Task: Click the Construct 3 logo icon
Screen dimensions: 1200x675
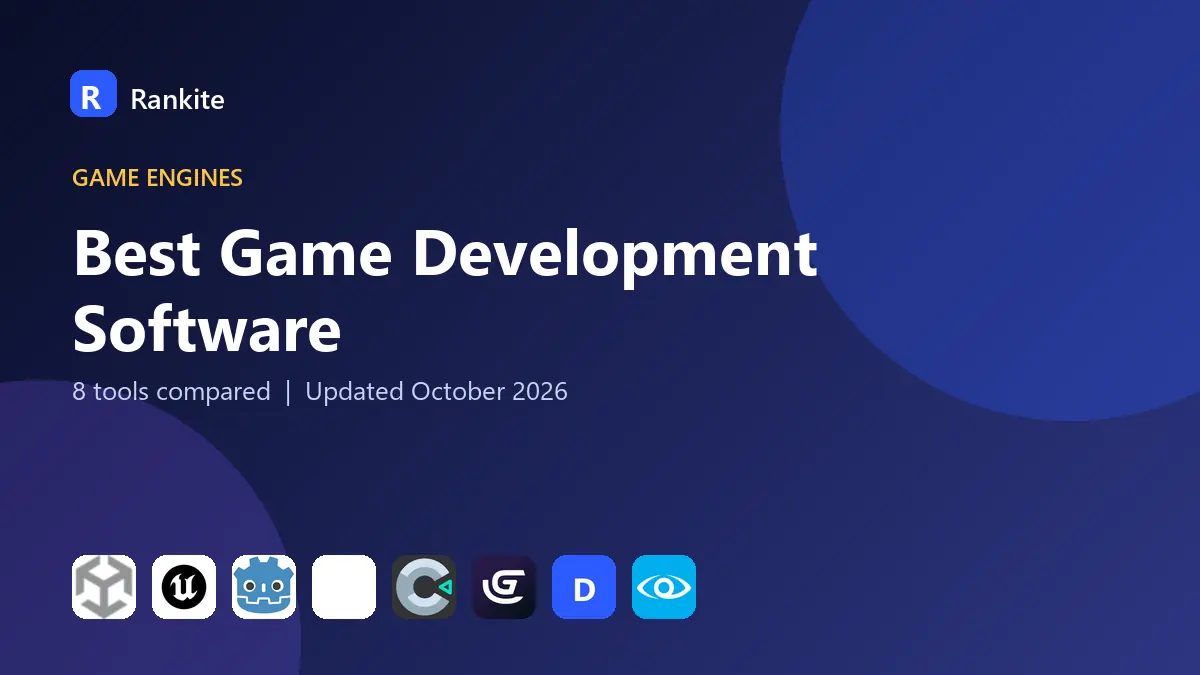Action: click(x=424, y=587)
